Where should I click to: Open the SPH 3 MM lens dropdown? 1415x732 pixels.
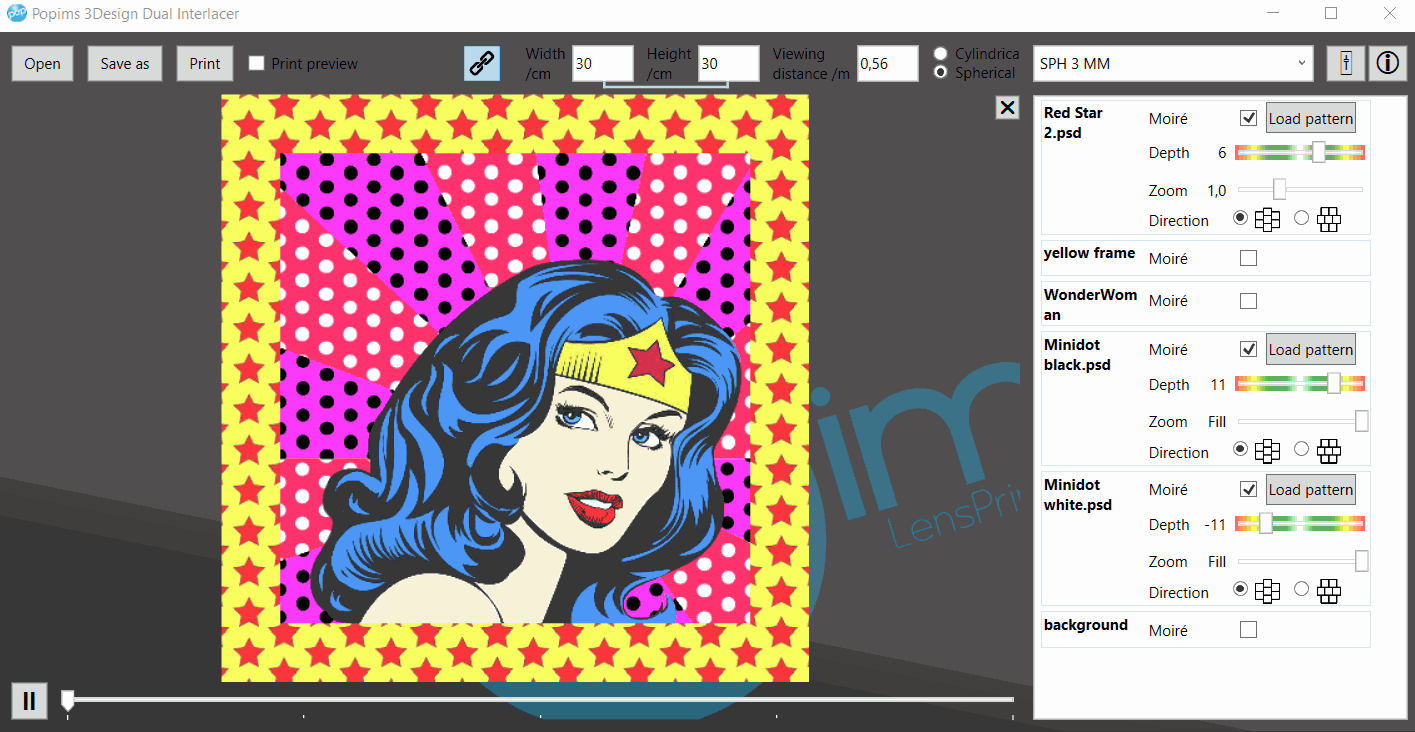1172,63
